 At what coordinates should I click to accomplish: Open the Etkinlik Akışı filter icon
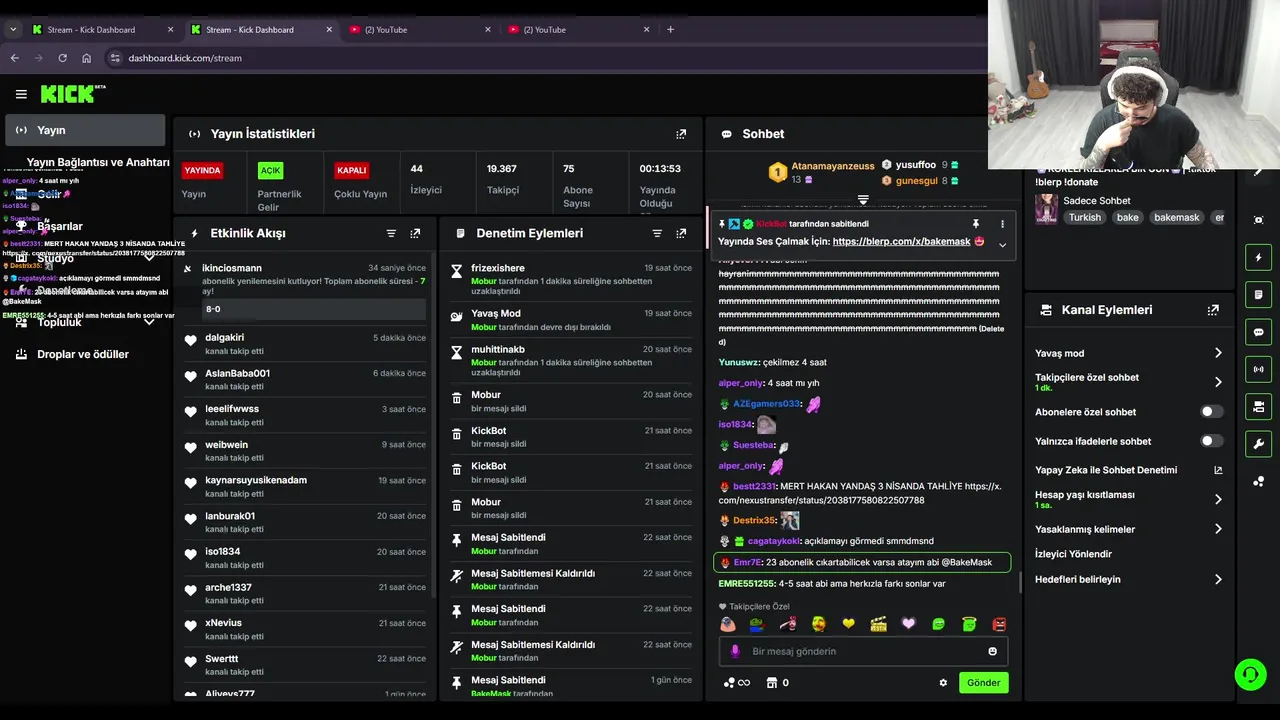tap(391, 233)
